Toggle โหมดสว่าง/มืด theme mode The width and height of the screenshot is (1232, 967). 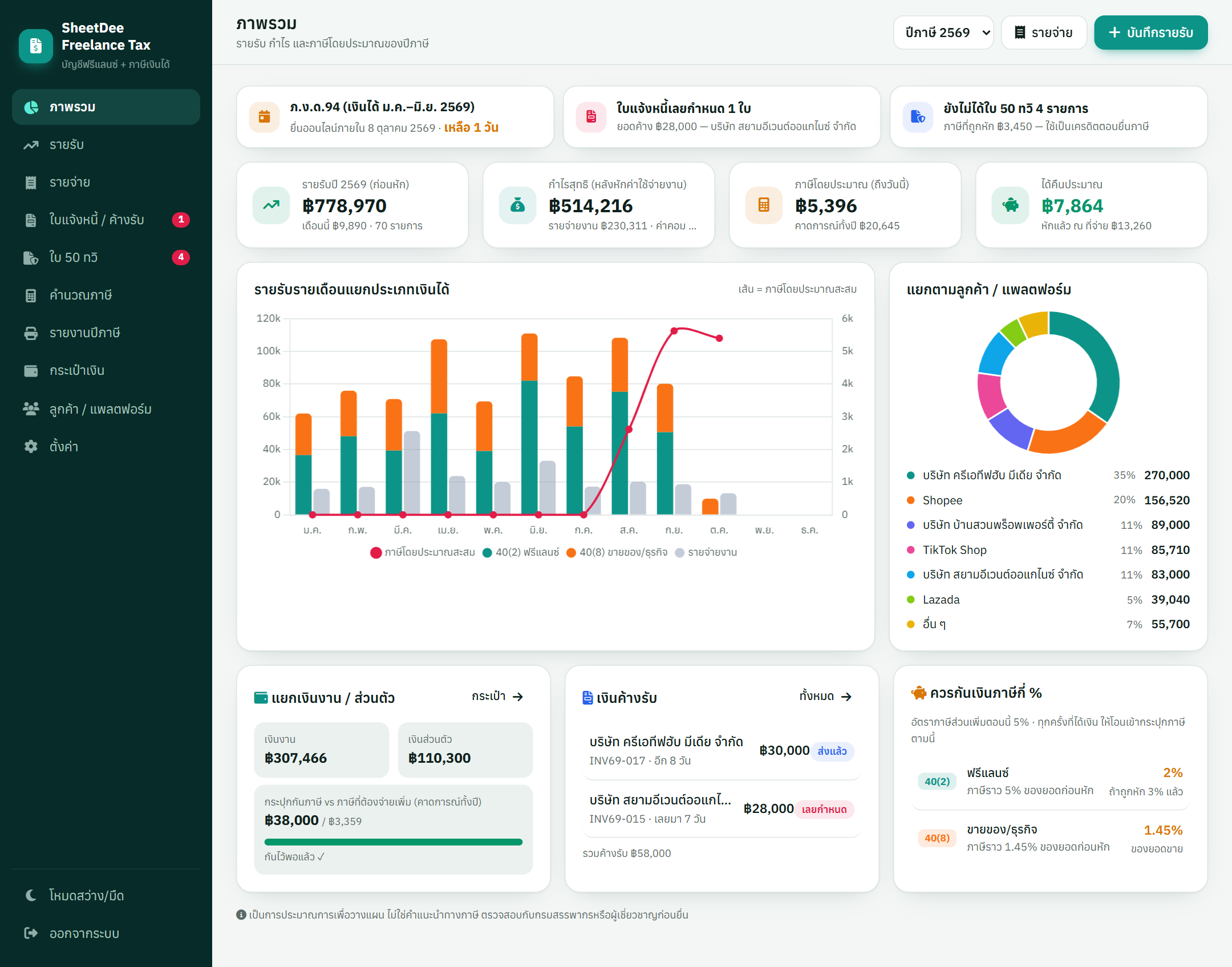(x=106, y=896)
